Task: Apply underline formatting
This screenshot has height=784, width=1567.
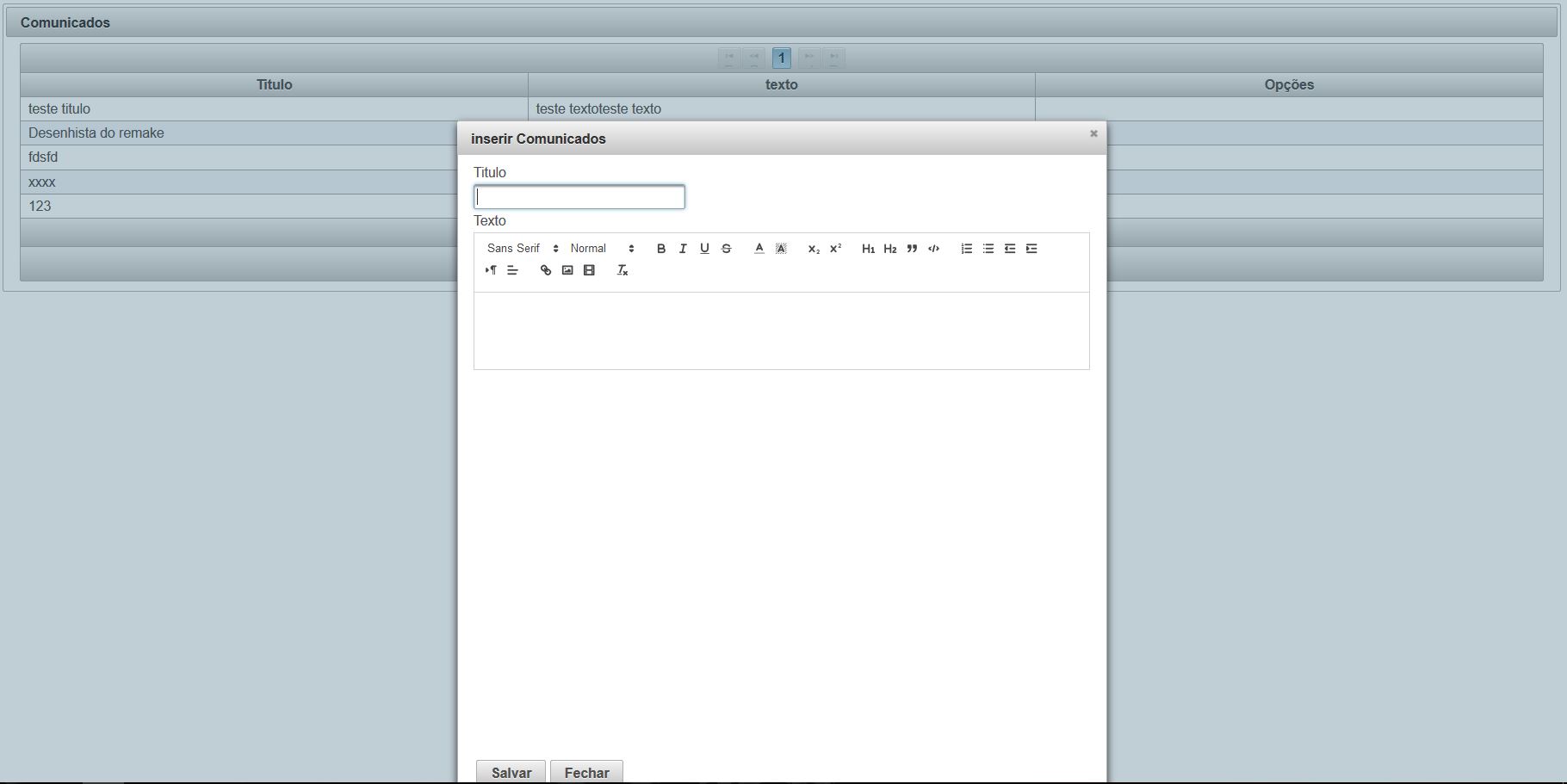Action: pos(704,249)
